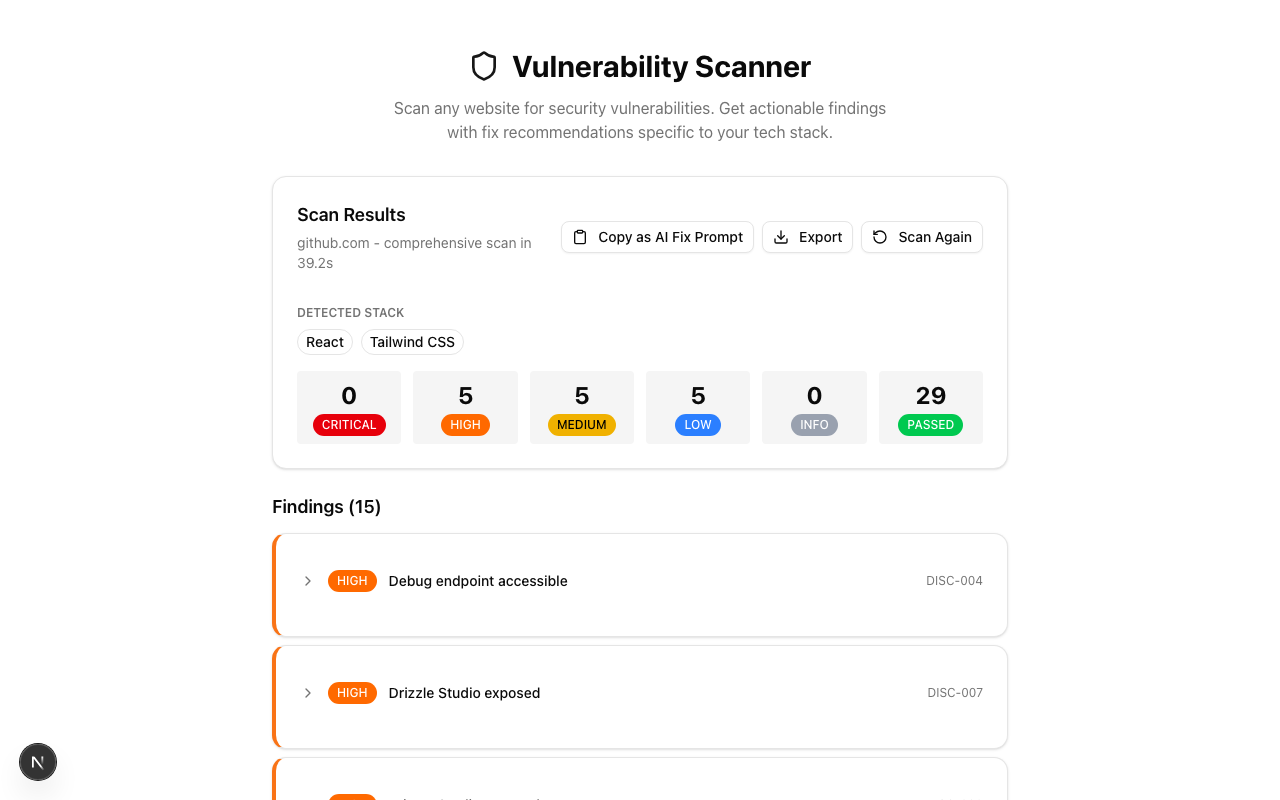Expand the Debug endpoint accessible finding
This screenshot has width=1280, height=800.
click(308, 581)
